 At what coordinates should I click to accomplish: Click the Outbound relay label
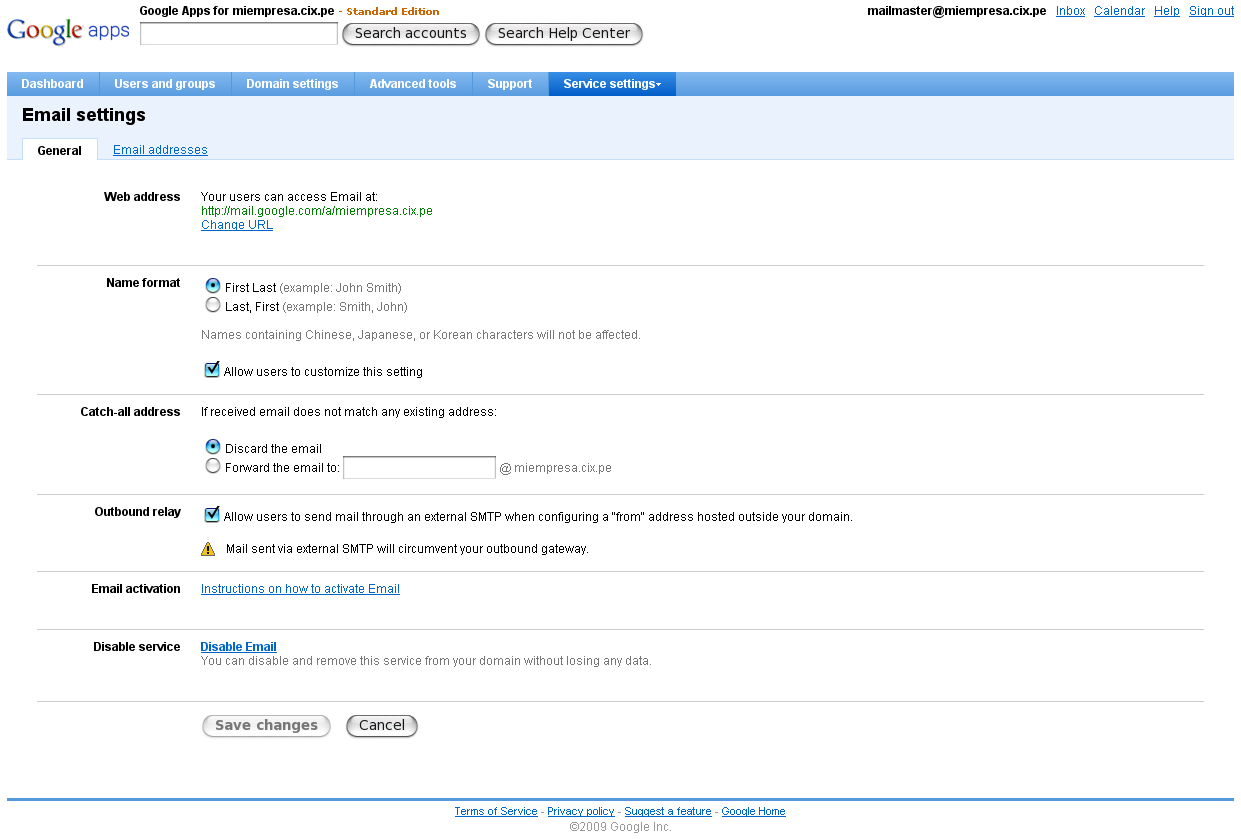point(138,512)
